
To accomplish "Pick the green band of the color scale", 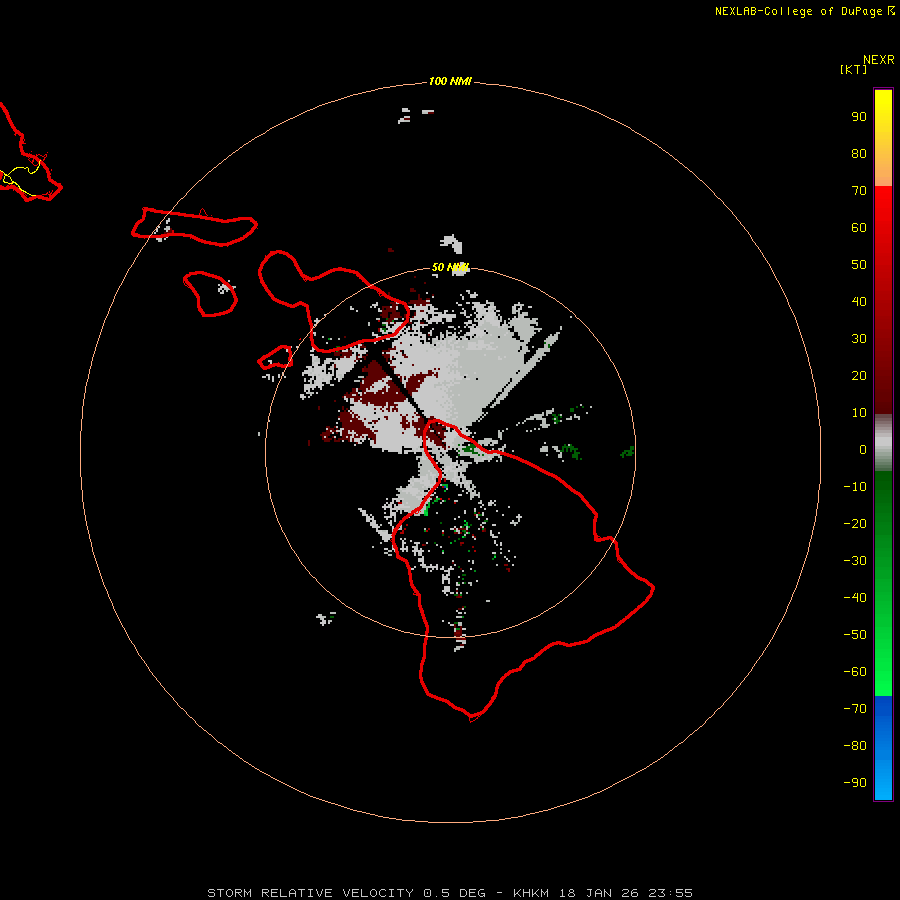I will point(883,584).
